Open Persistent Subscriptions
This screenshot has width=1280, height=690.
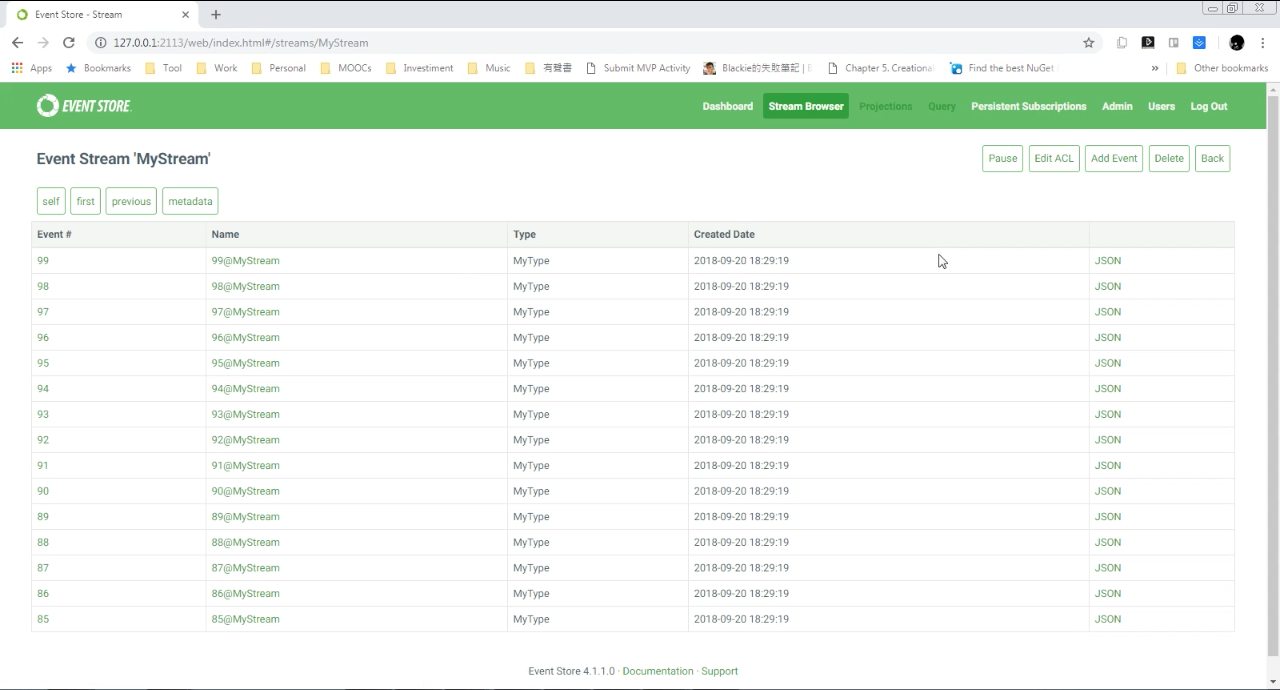pyautogui.click(x=1029, y=106)
